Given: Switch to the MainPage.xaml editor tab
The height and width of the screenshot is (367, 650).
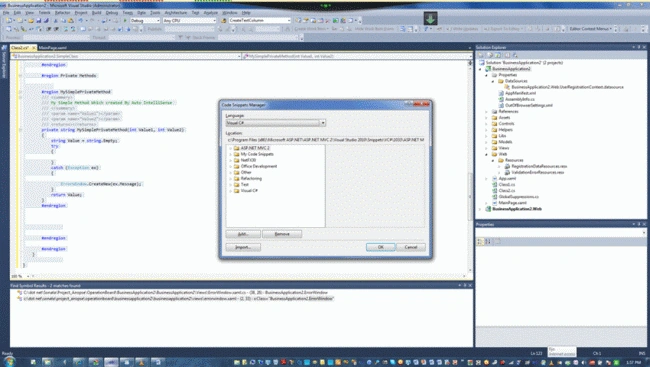Looking at the screenshot, I should click(x=53, y=48).
